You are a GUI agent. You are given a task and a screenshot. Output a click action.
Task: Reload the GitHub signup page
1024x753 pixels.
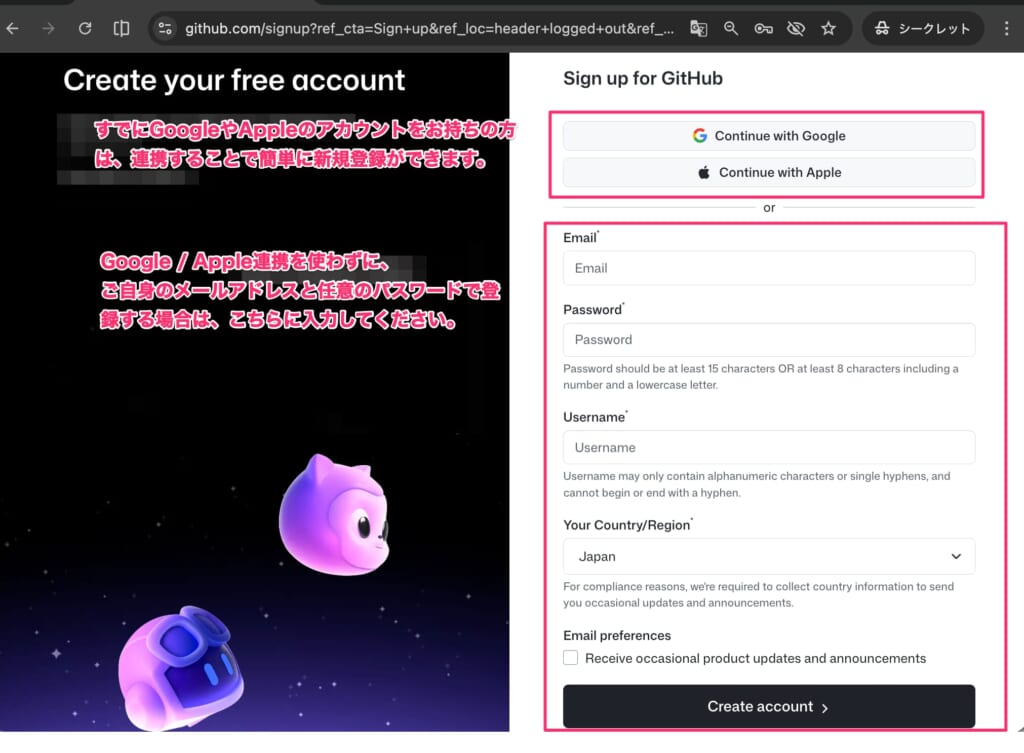(85, 28)
